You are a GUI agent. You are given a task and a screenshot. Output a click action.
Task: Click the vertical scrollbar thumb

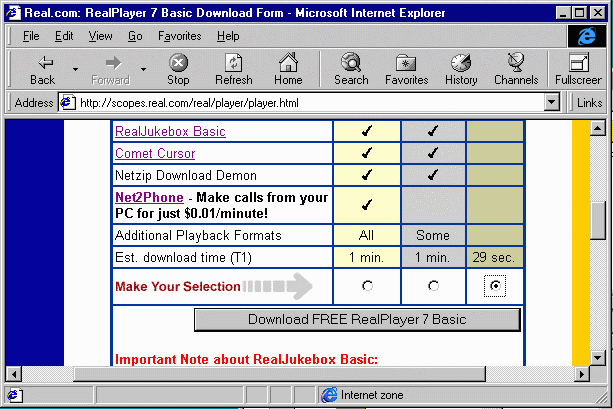coord(598,221)
